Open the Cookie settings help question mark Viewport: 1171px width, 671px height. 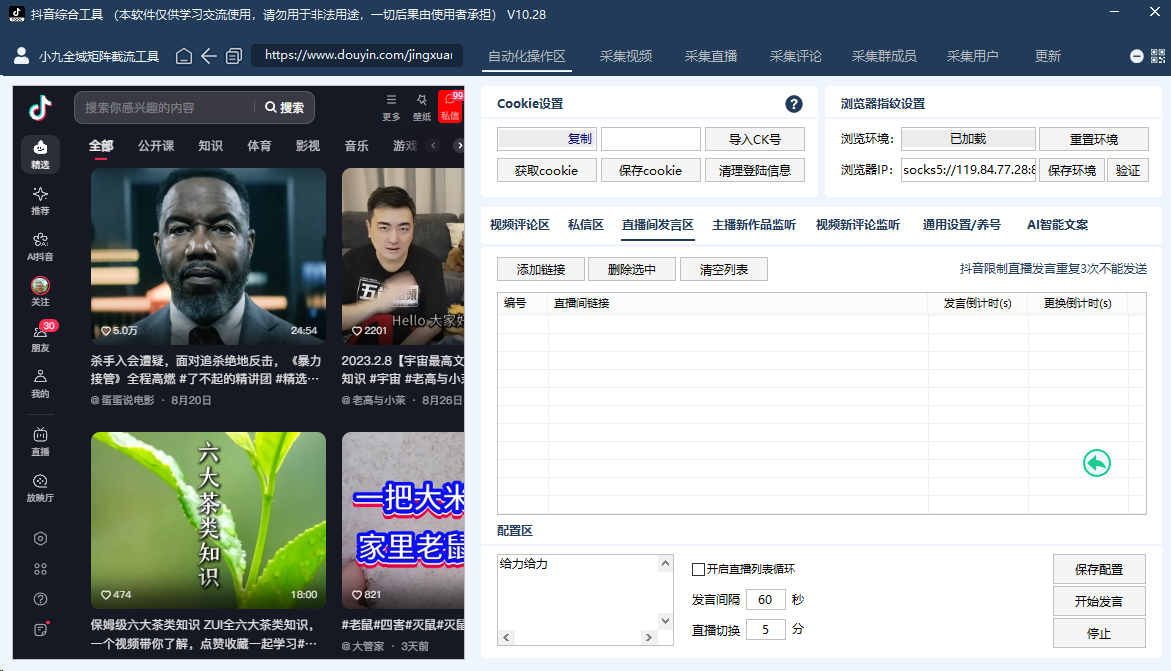[x=794, y=104]
